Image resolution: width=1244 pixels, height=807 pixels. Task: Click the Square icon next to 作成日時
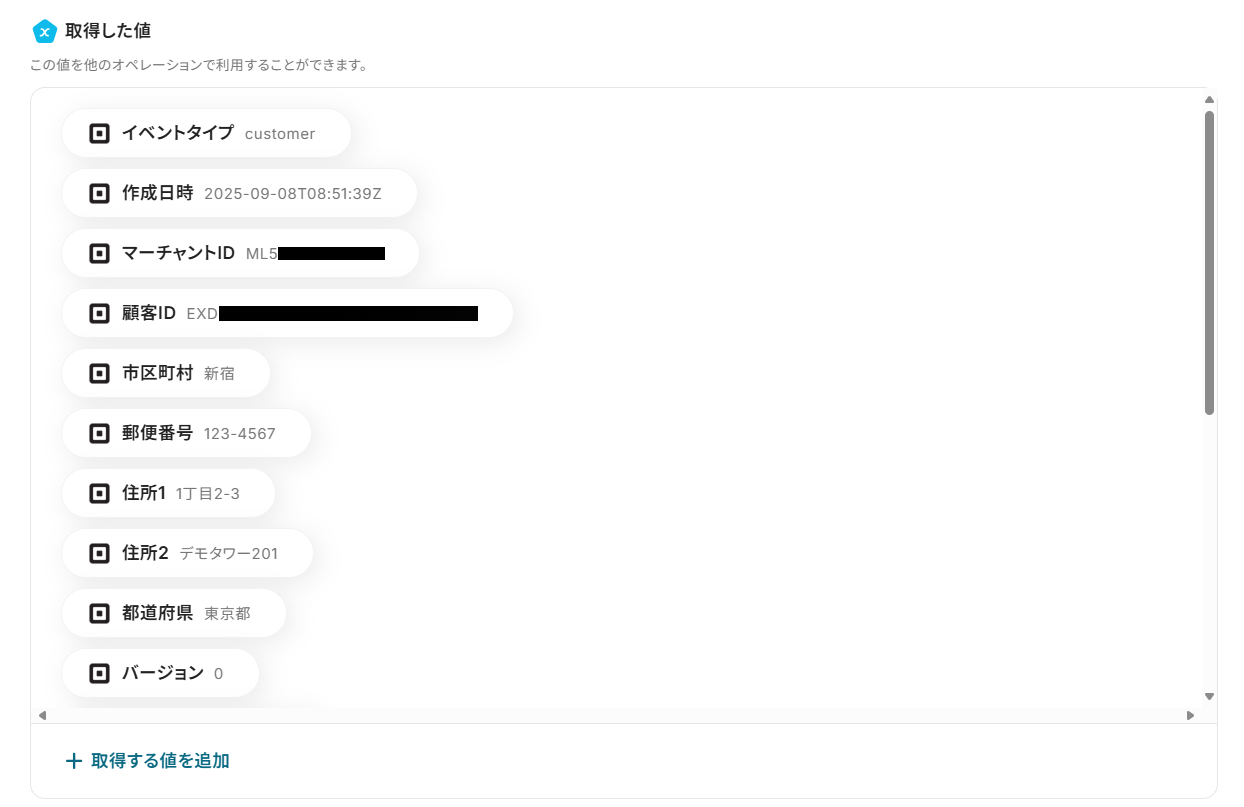pos(99,193)
